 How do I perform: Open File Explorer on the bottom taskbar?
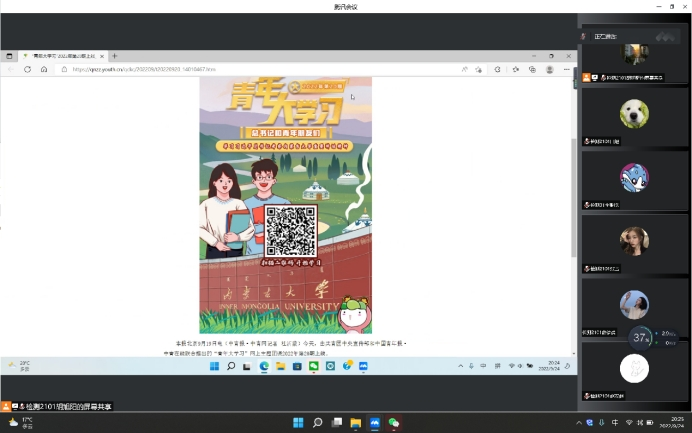(x=355, y=422)
